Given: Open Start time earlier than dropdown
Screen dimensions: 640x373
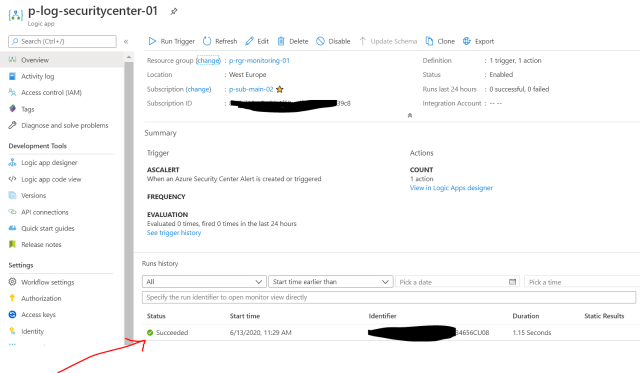Looking at the screenshot, I should (331, 282).
